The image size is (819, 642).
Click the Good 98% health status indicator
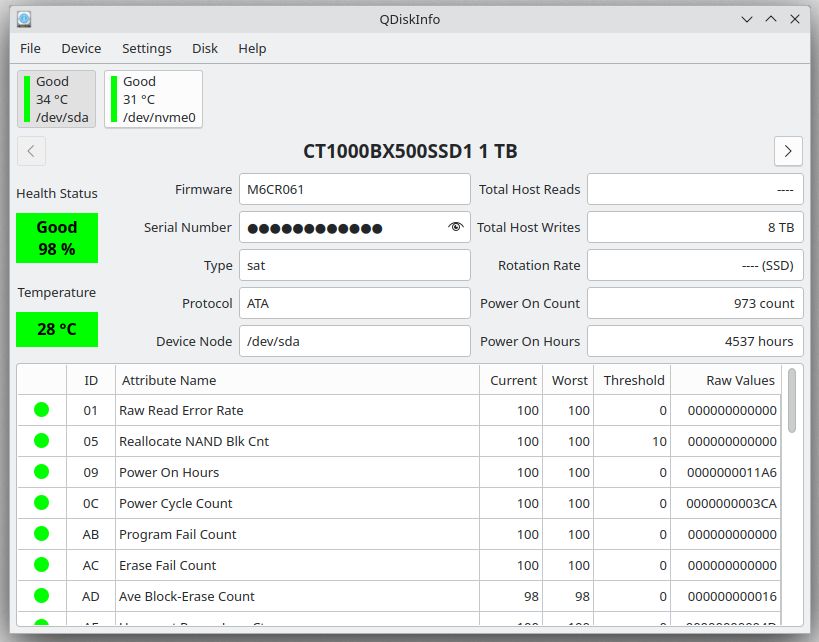(57, 237)
